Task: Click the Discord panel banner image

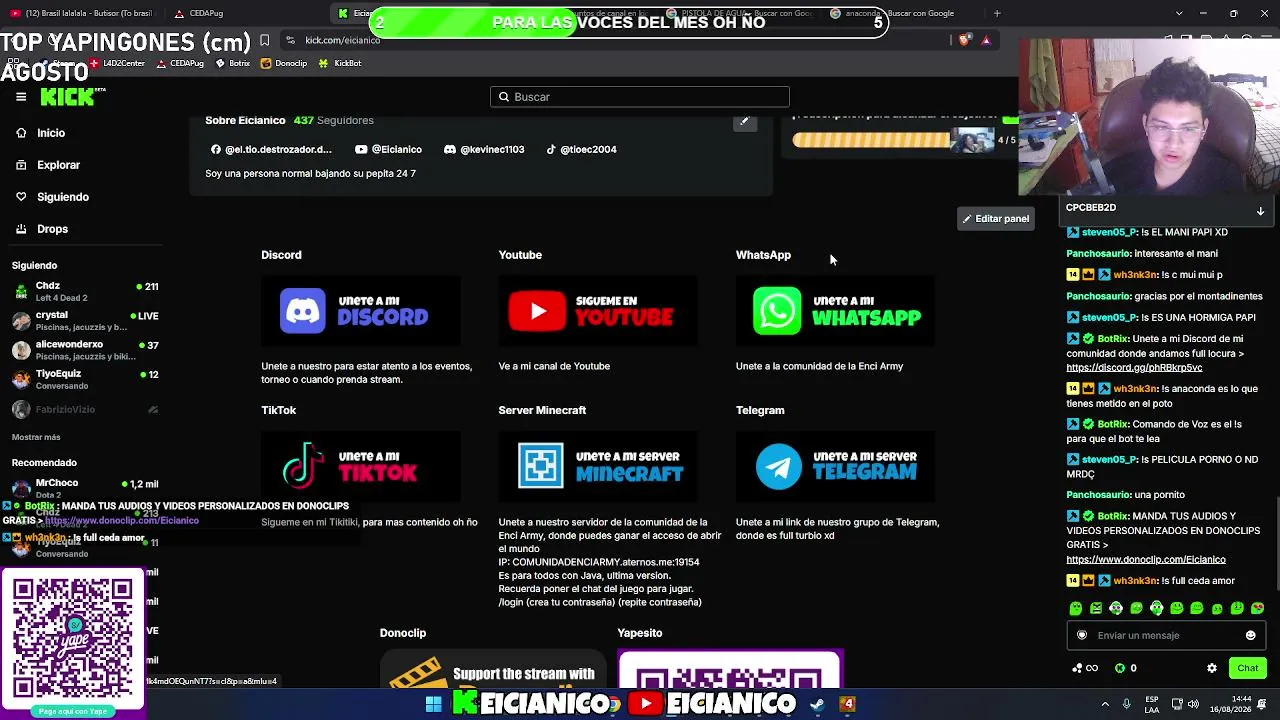Action: tap(361, 311)
